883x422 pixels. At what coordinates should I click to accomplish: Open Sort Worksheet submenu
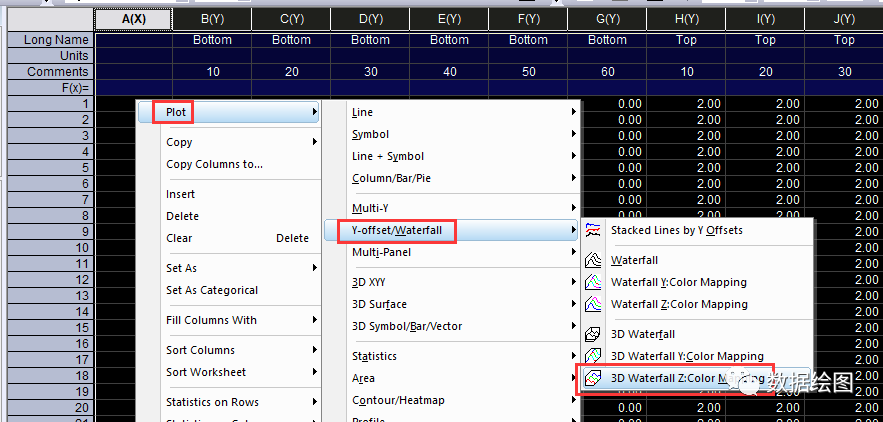coord(229,372)
